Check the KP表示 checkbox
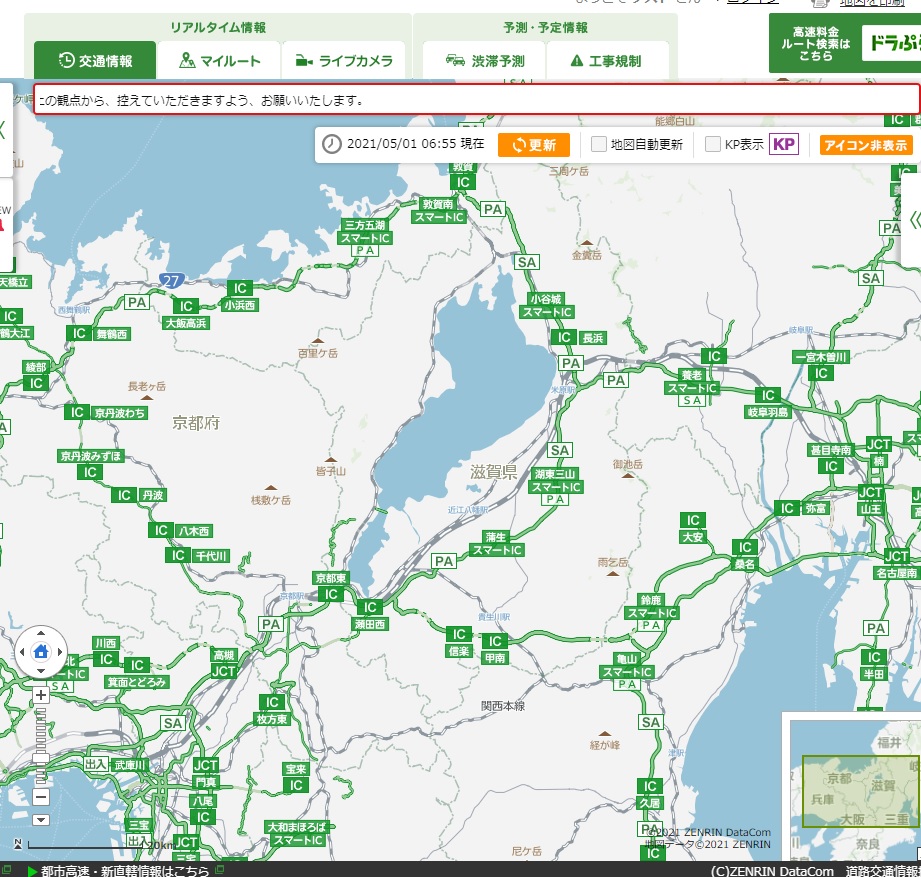Image resolution: width=921 pixels, height=877 pixels. click(713, 145)
